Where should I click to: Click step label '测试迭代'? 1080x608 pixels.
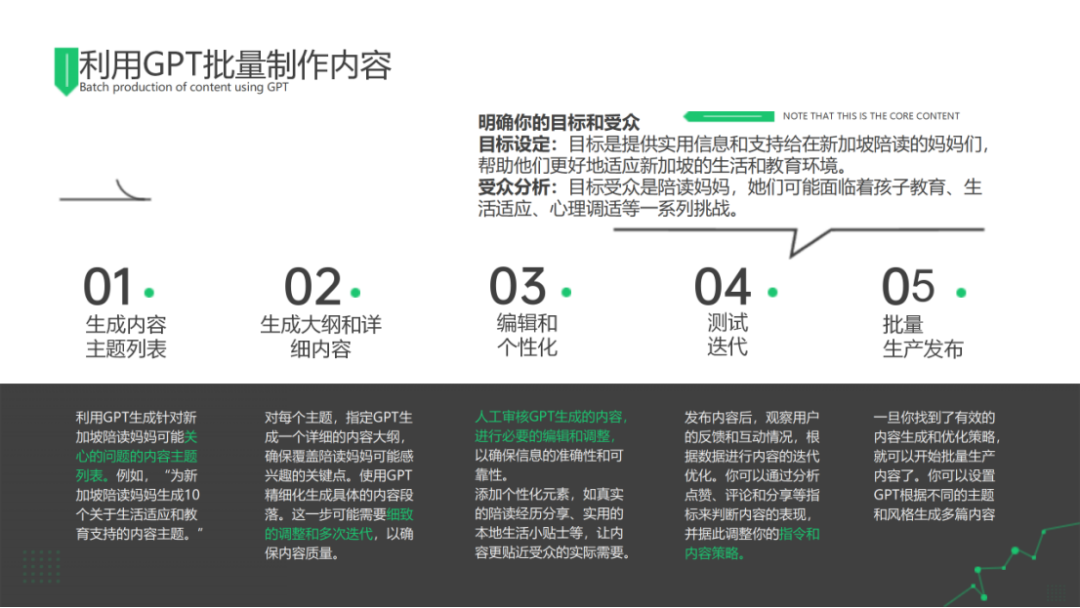point(727,335)
